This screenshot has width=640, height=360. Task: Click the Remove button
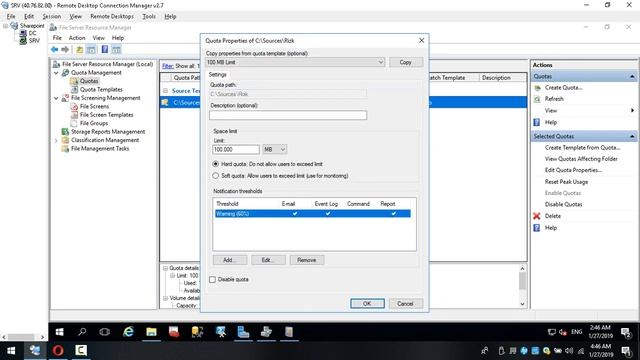pos(307,260)
